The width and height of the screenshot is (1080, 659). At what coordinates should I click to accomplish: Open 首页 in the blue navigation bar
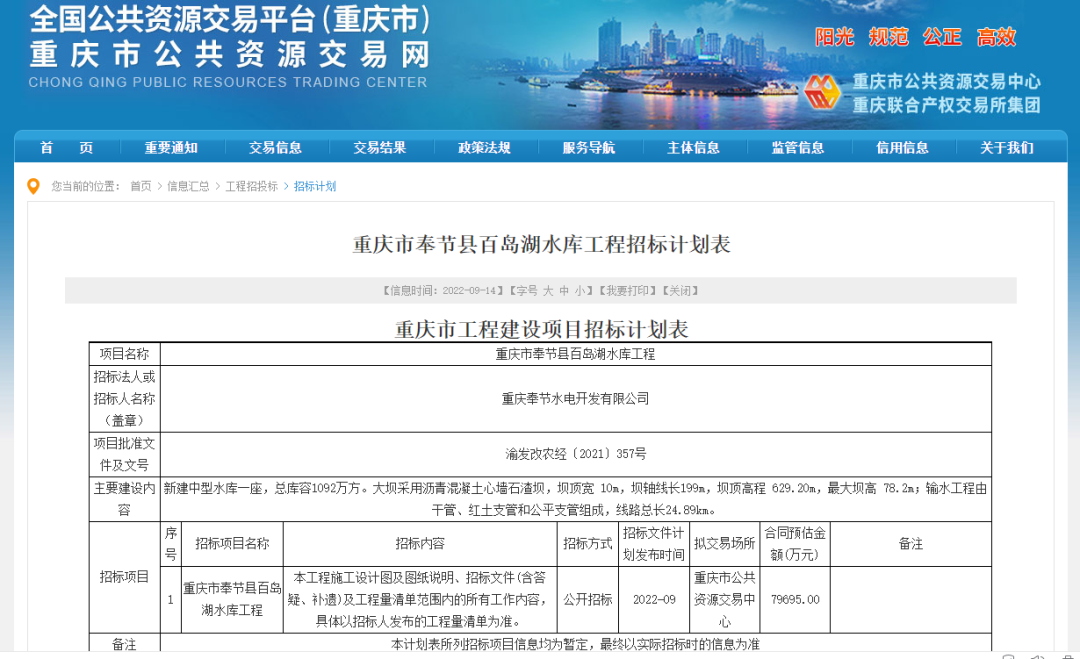(x=67, y=148)
